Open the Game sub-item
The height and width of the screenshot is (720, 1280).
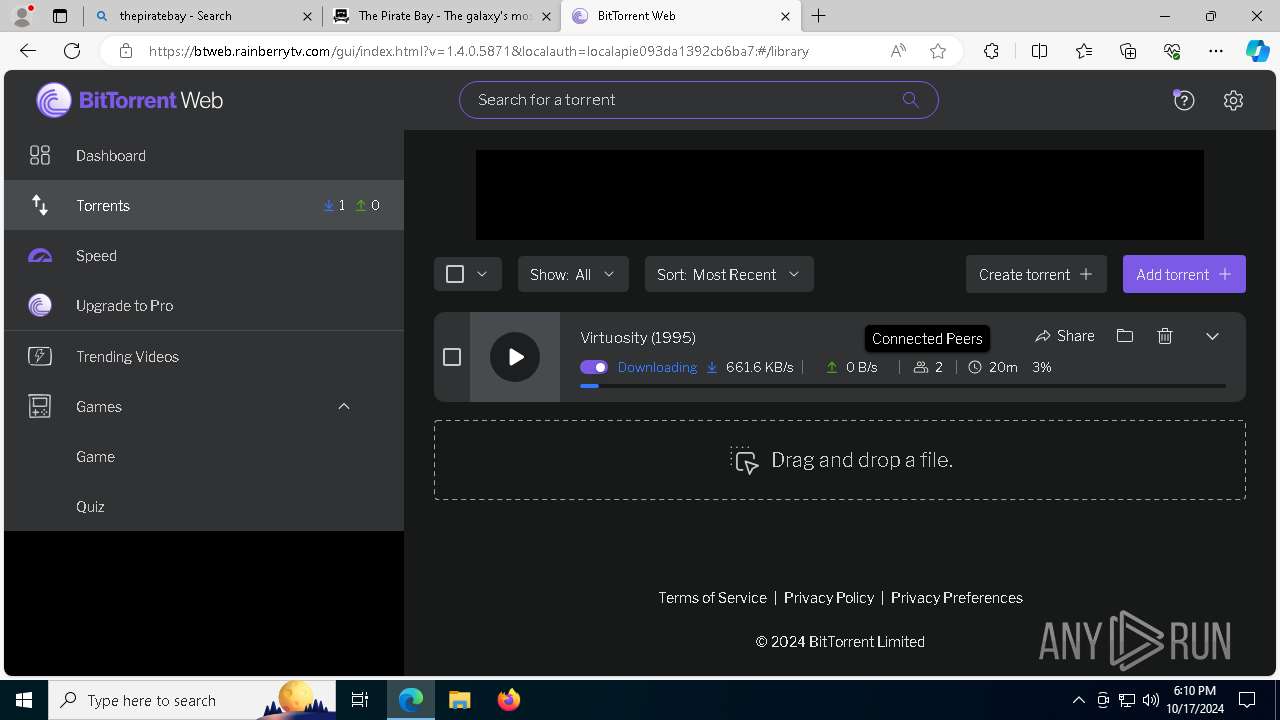coord(204,456)
